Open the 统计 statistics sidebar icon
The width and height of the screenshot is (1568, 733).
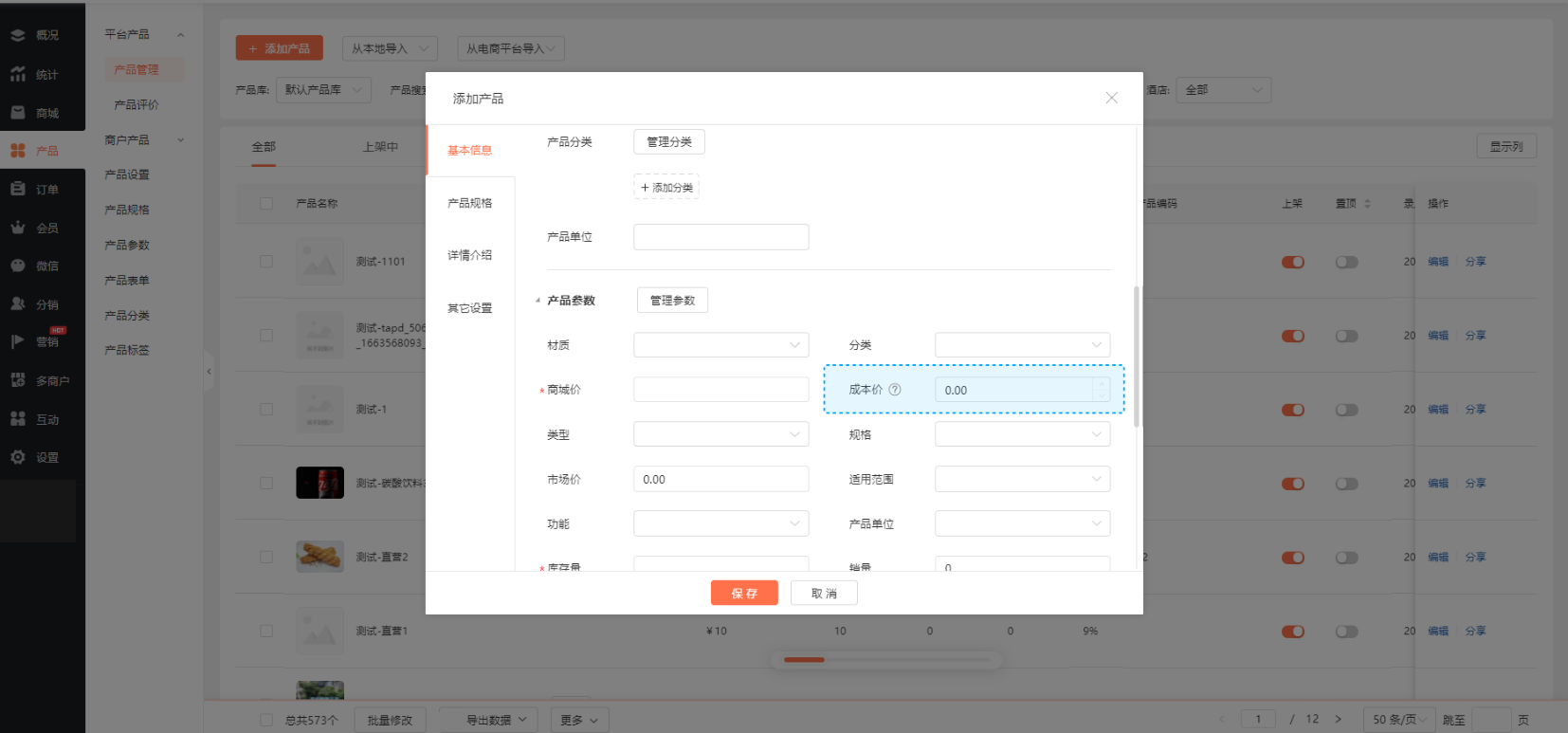(18, 74)
